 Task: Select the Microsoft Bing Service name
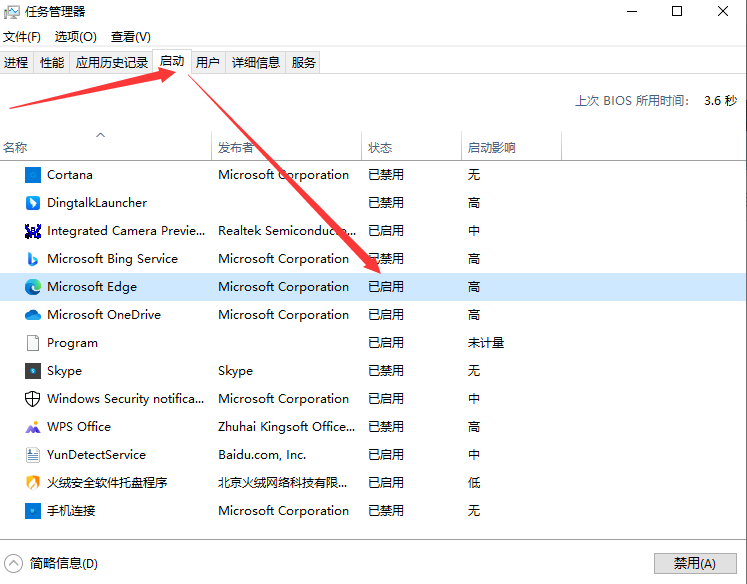[x=112, y=259]
